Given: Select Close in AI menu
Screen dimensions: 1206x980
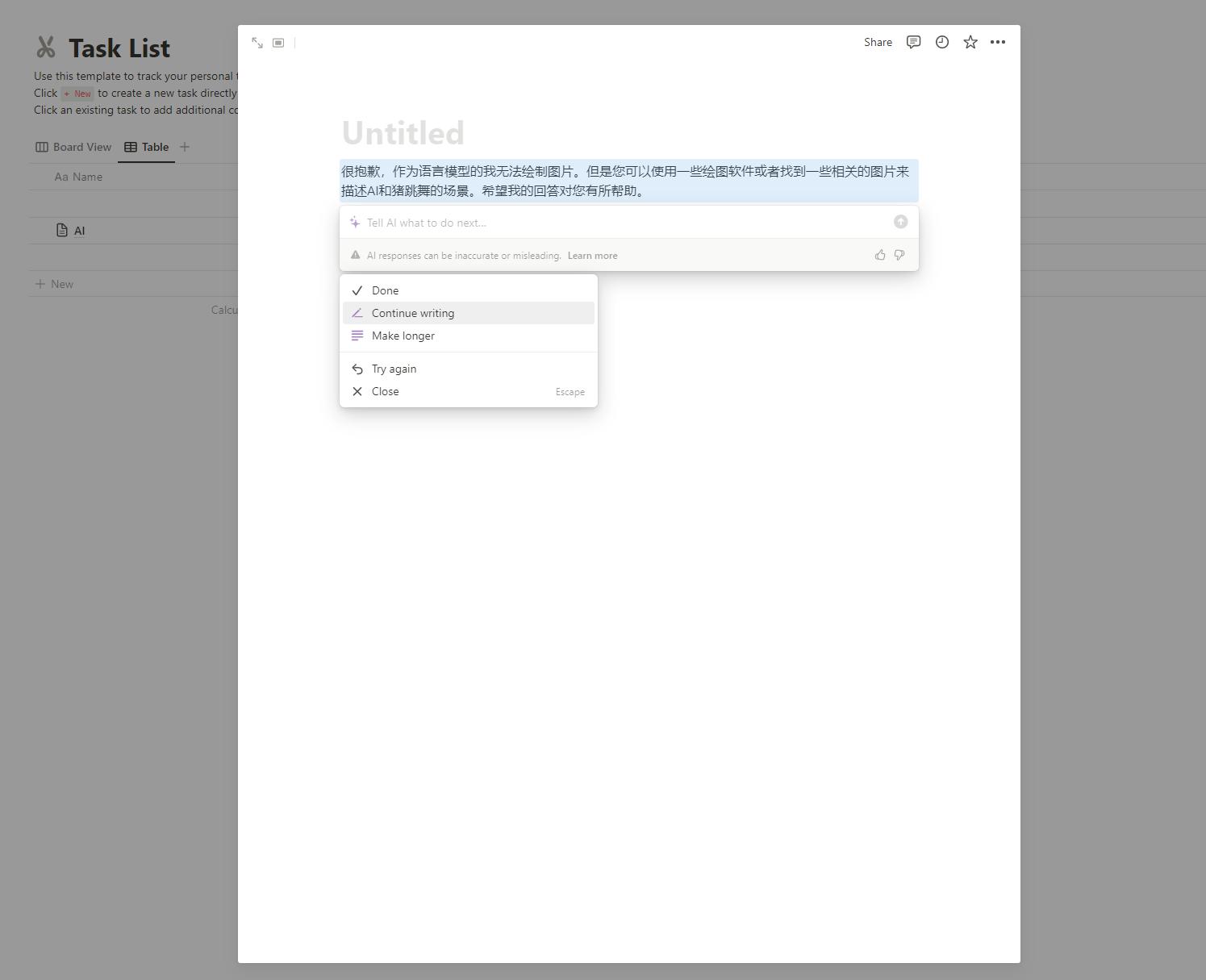Looking at the screenshot, I should (x=469, y=391).
